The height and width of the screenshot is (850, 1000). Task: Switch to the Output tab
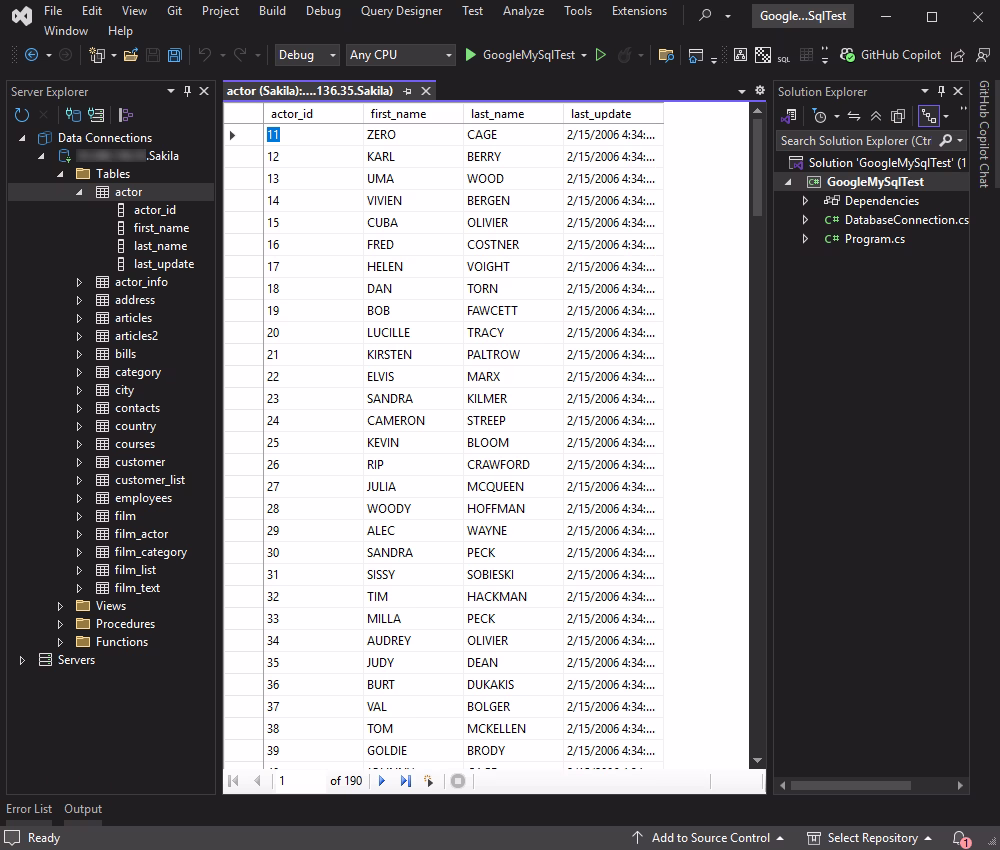pyautogui.click(x=83, y=808)
